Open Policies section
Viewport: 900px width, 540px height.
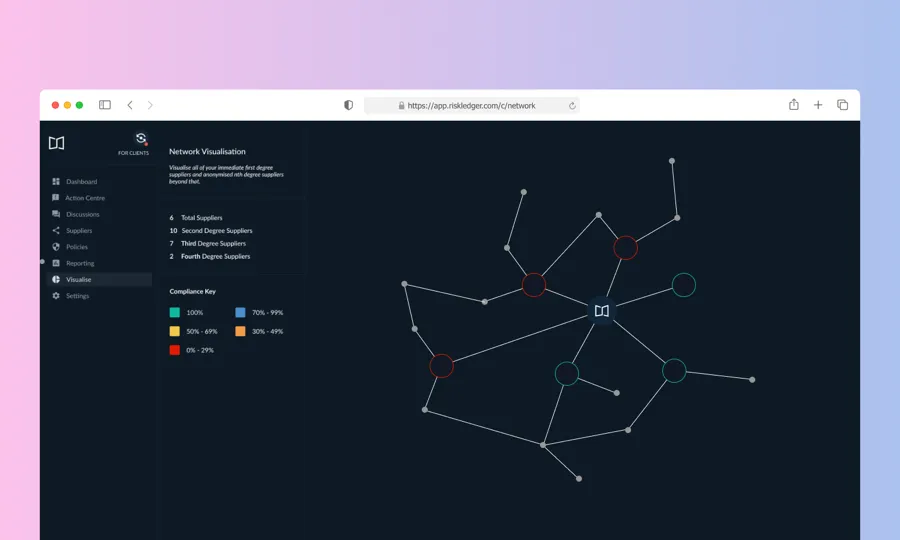(x=76, y=247)
